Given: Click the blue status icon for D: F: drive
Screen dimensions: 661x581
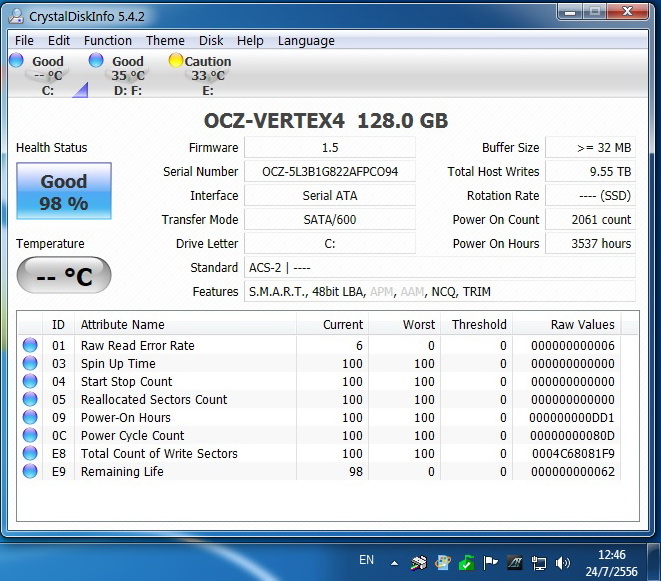Looking at the screenshot, I should click(96, 60).
